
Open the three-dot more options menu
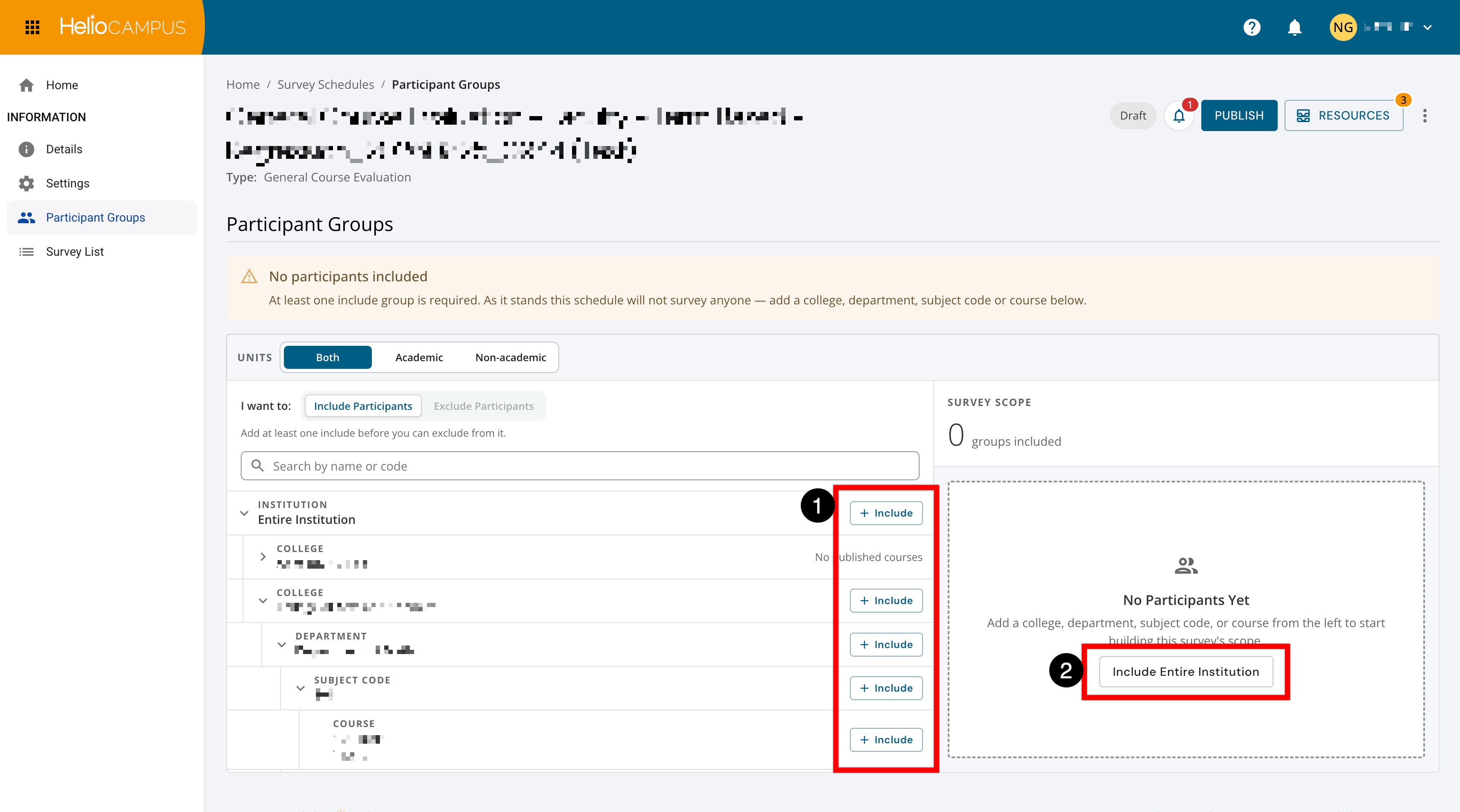(x=1425, y=116)
